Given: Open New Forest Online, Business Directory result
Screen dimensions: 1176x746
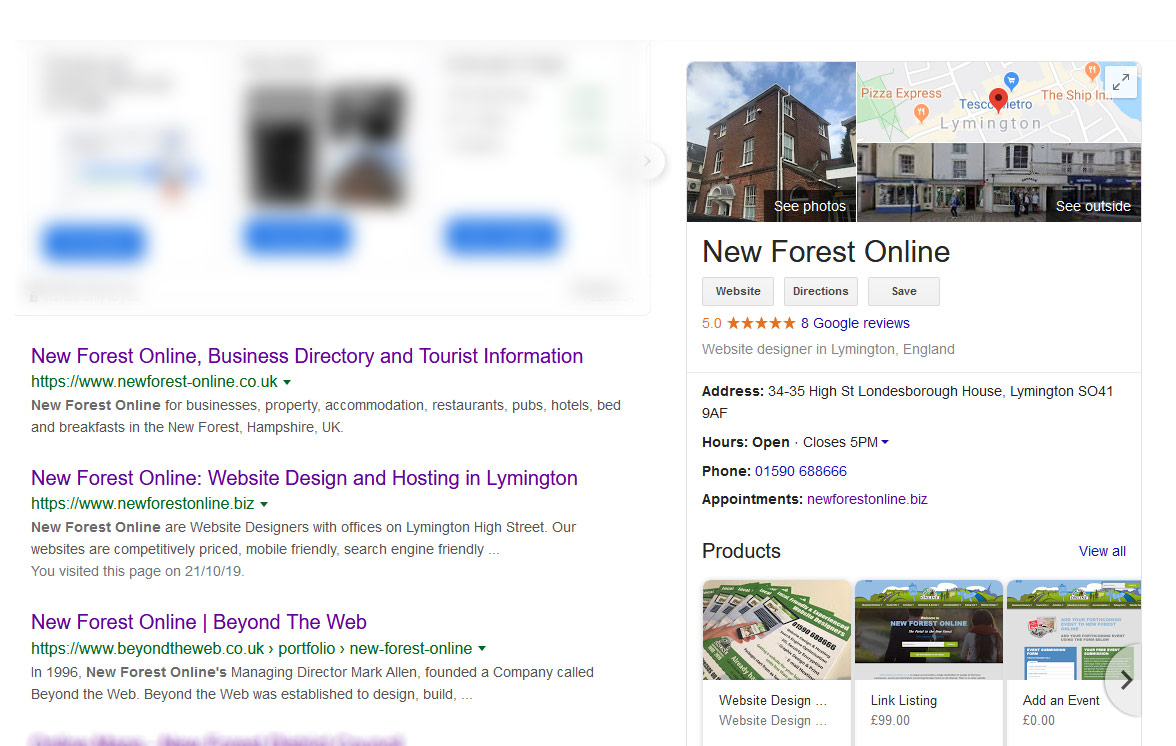Looking at the screenshot, I should pos(307,356).
